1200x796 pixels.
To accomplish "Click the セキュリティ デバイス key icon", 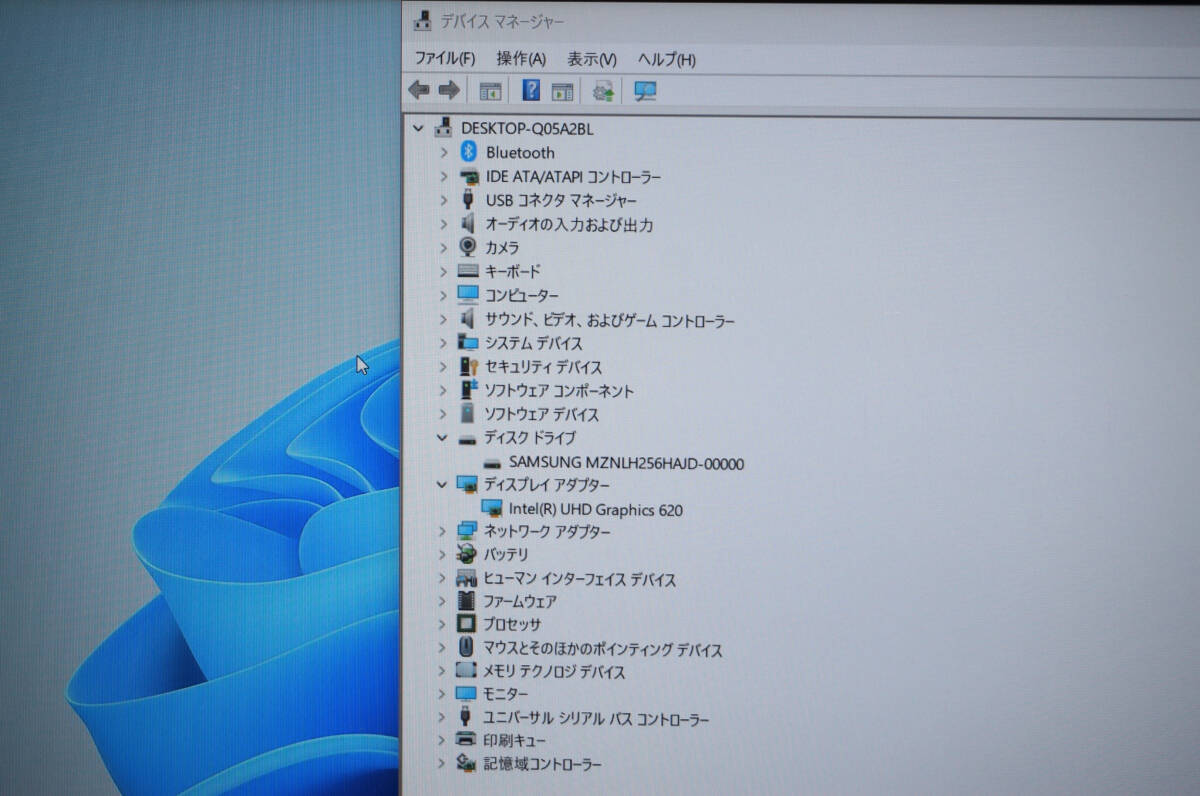I will click(x=468, y=367).
